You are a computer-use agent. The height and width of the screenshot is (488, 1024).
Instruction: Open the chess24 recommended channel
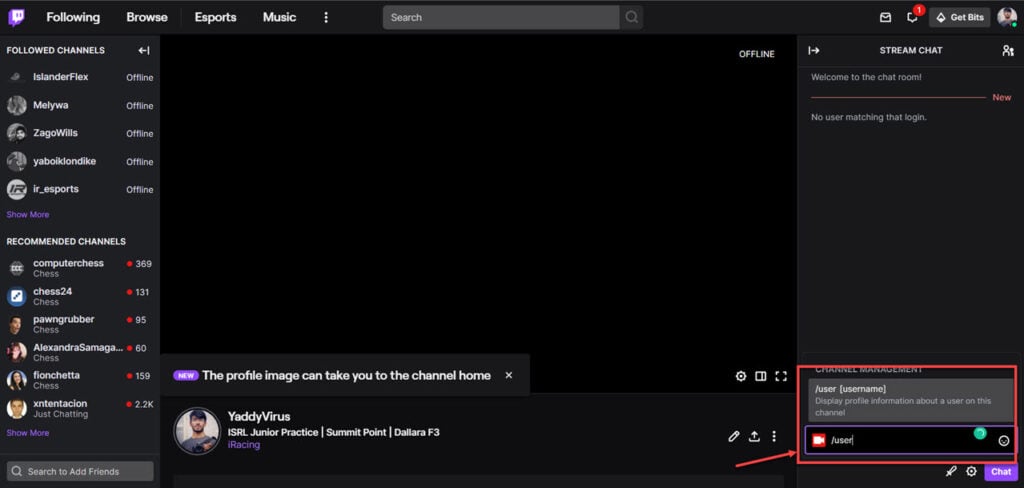pos(80,296)
